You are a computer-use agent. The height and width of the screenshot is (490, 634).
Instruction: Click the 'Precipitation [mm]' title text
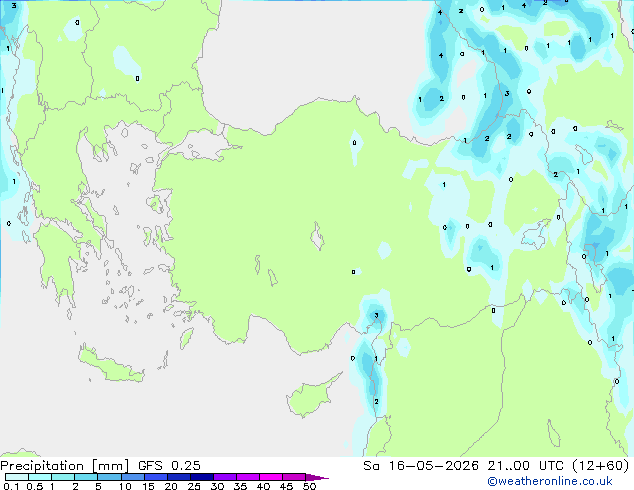point(65,466)
